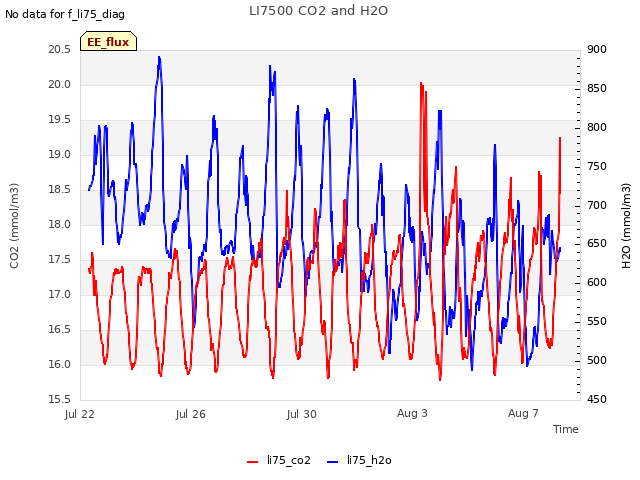Viewport: 640px width, 480px height.
Task: Click the EE_flux annotation label
Action: 108,42
